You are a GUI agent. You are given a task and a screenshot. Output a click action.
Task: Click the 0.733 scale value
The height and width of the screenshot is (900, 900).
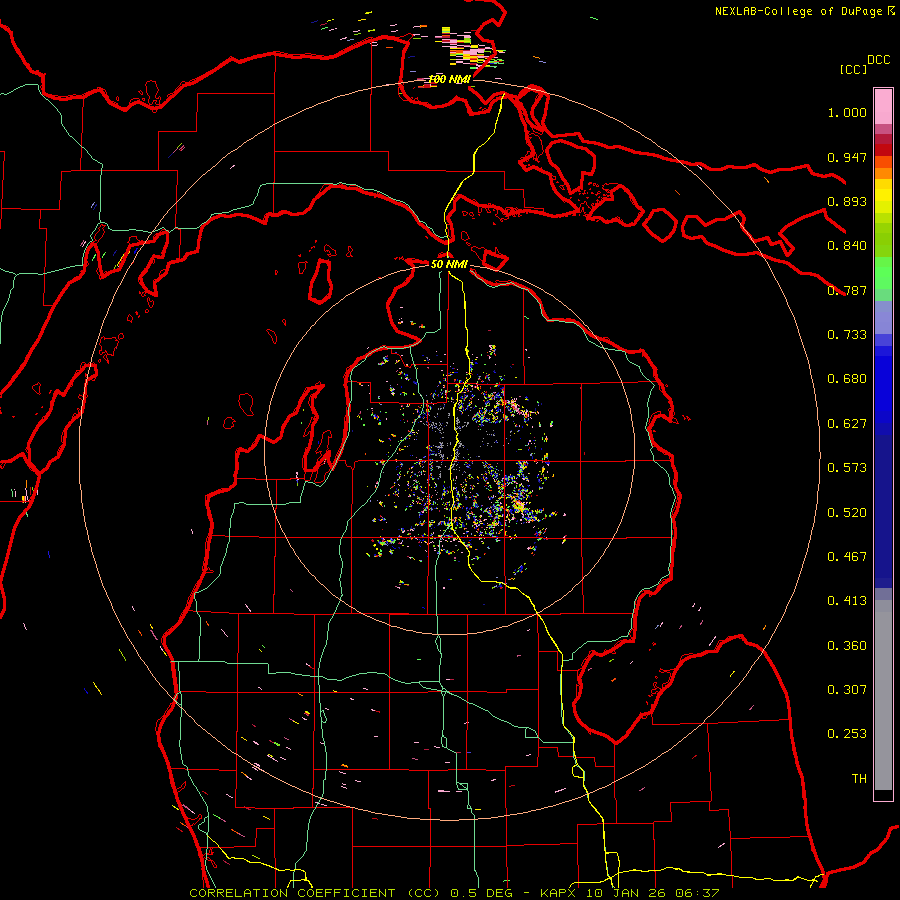click(x=847, y=335)
